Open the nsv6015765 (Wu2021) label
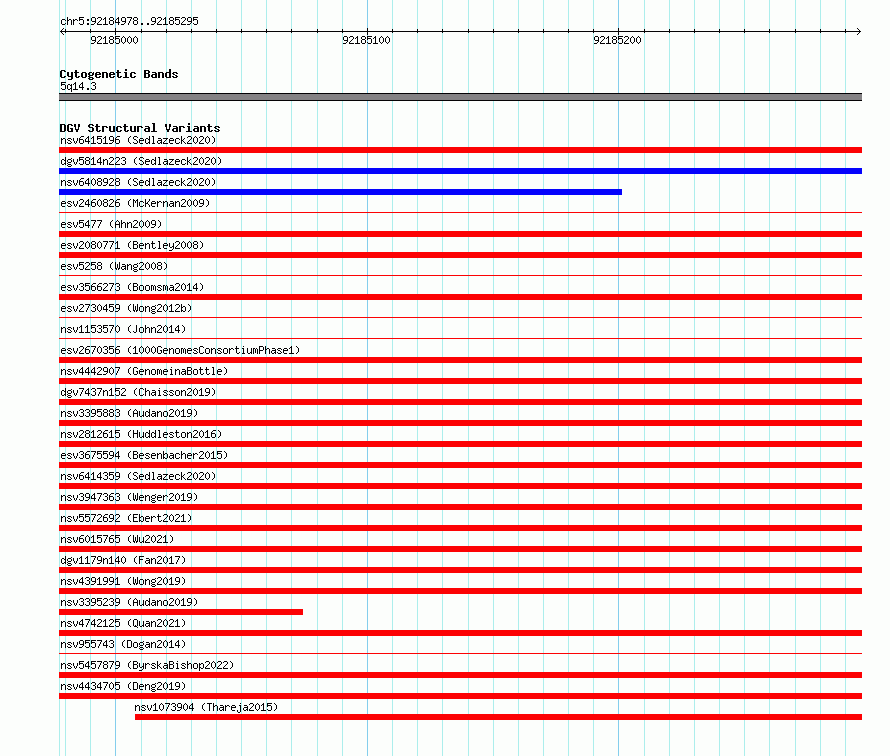 pos(117,539)
